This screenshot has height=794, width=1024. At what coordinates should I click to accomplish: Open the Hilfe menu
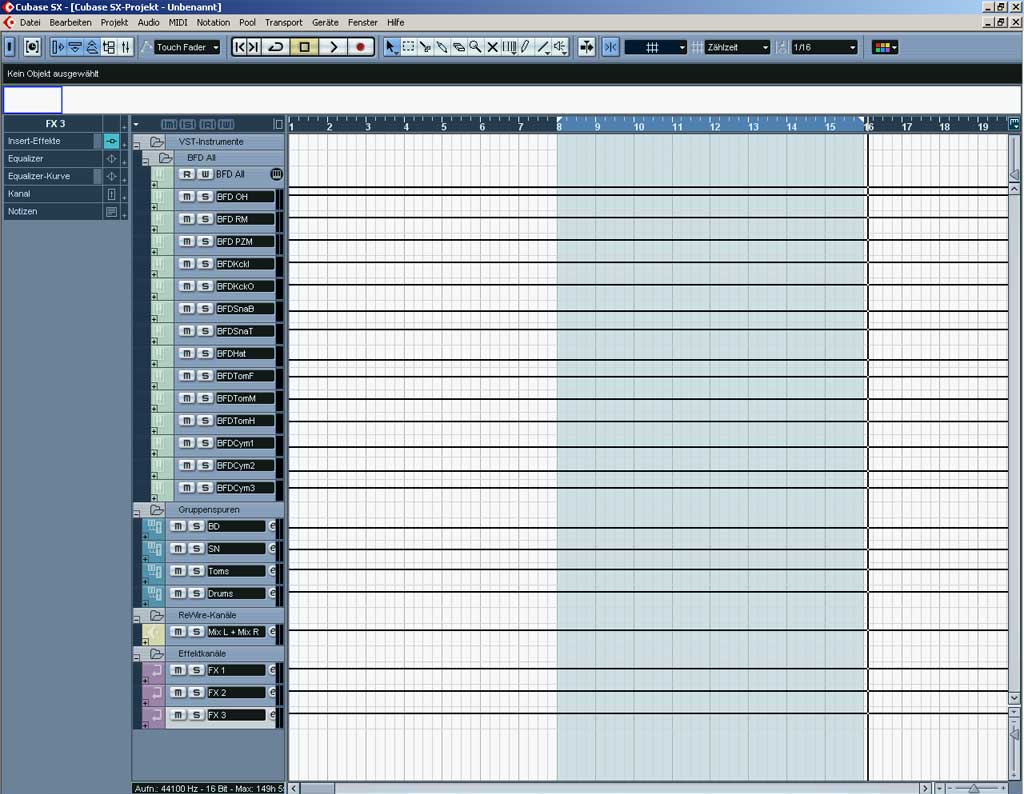[396, 22]
